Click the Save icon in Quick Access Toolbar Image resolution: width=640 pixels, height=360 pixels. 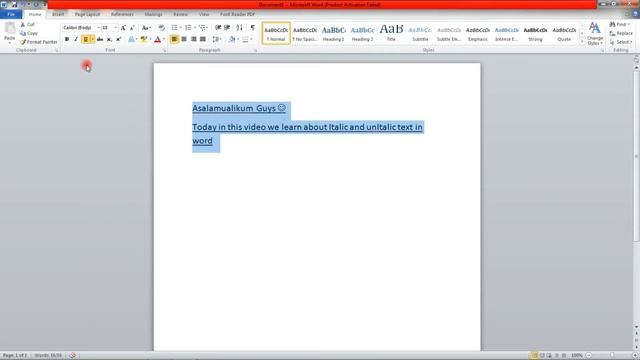click(x=14, y=4)
